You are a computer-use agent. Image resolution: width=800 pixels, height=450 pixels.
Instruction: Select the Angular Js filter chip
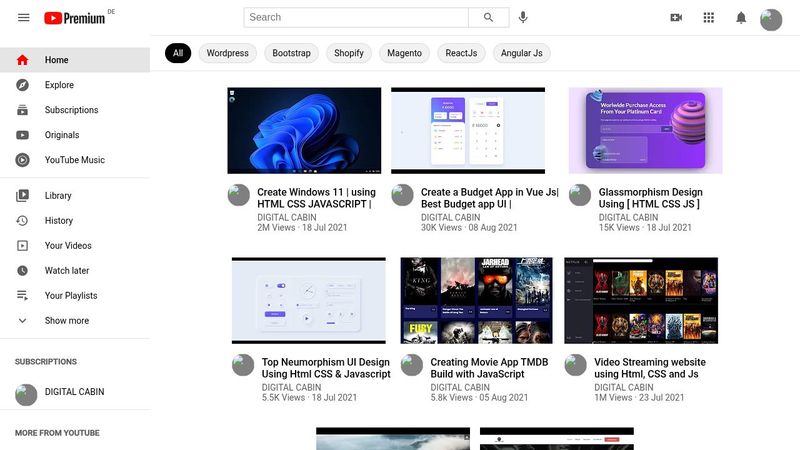[x=521, y=53]
